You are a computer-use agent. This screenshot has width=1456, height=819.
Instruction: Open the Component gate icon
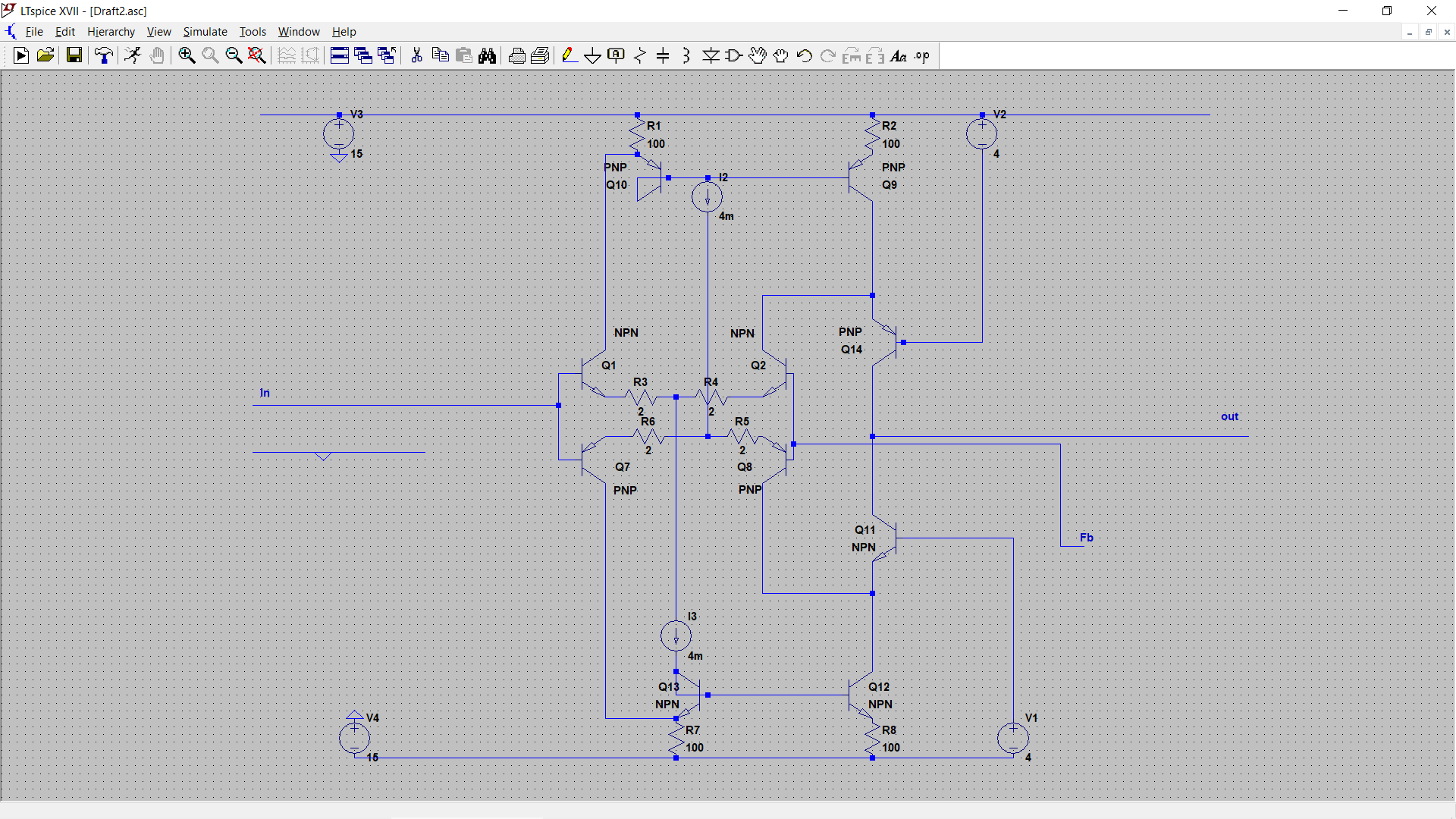(734, 55)
